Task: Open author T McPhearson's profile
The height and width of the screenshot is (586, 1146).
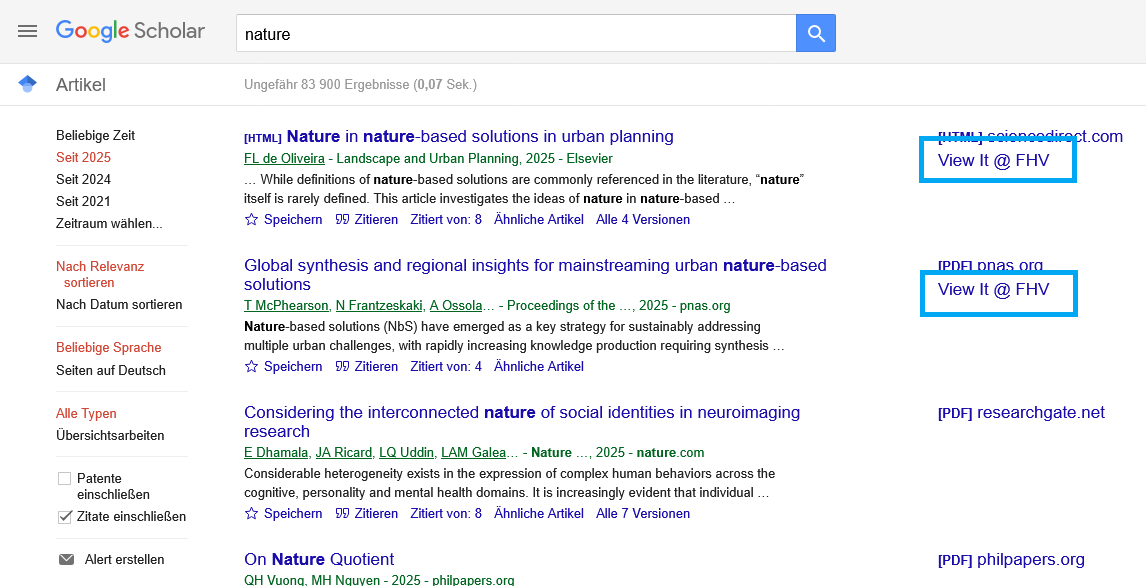Action: (286, 306)
